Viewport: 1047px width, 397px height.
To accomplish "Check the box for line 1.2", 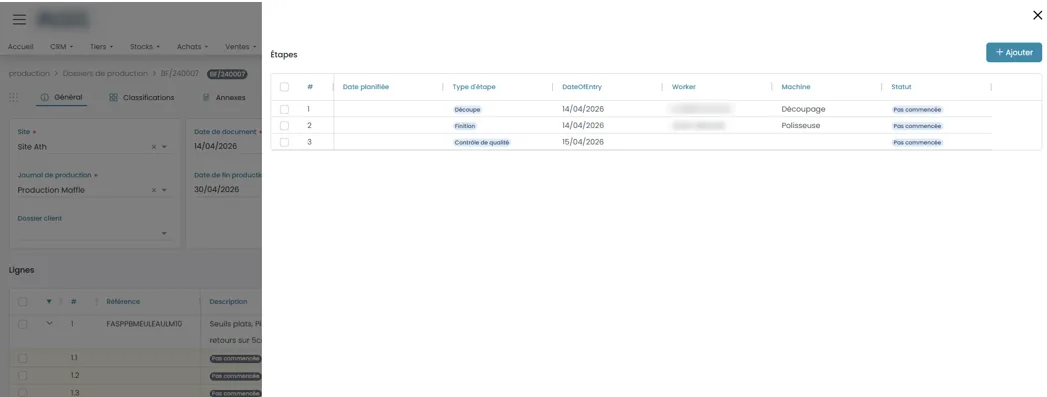I will tap(23, 376).
